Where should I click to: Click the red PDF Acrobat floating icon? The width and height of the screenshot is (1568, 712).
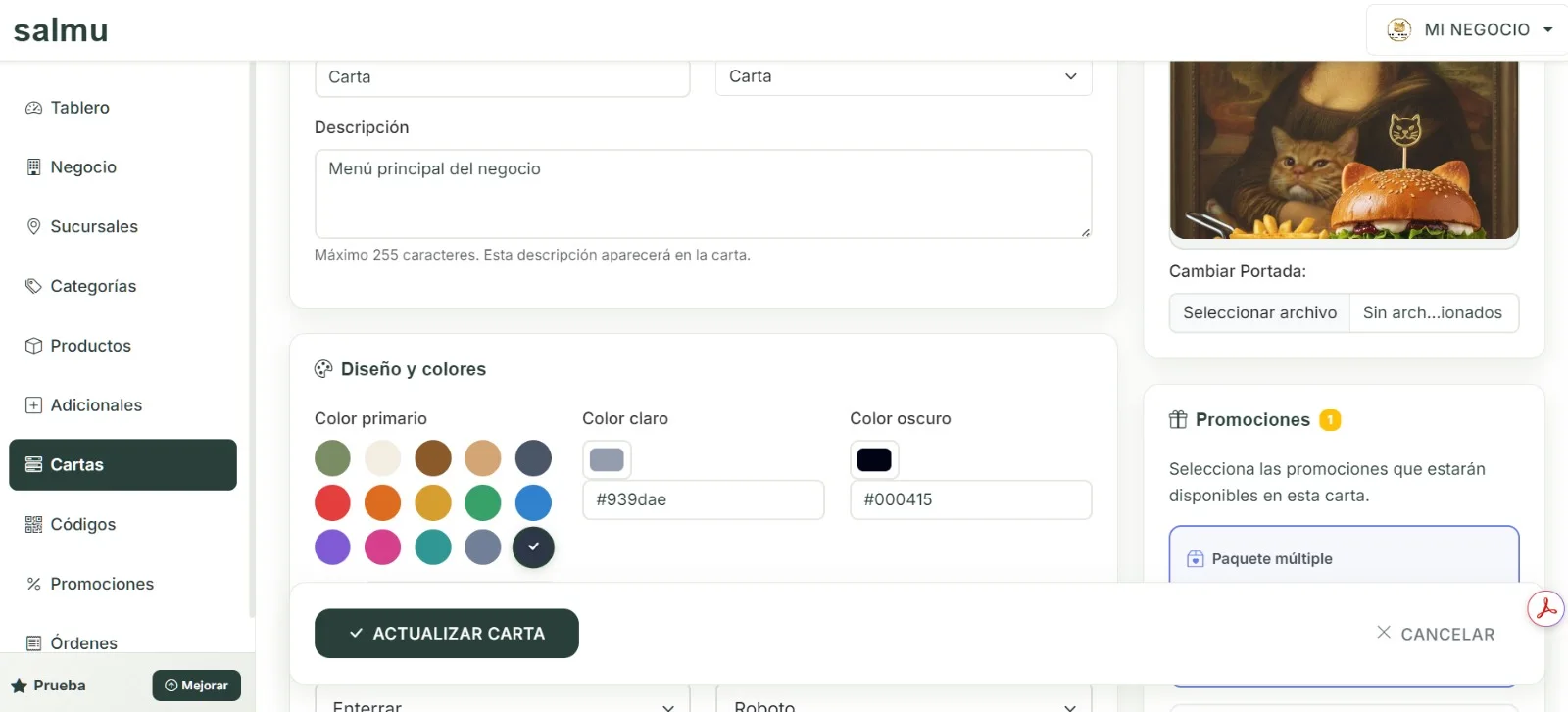1545,608
